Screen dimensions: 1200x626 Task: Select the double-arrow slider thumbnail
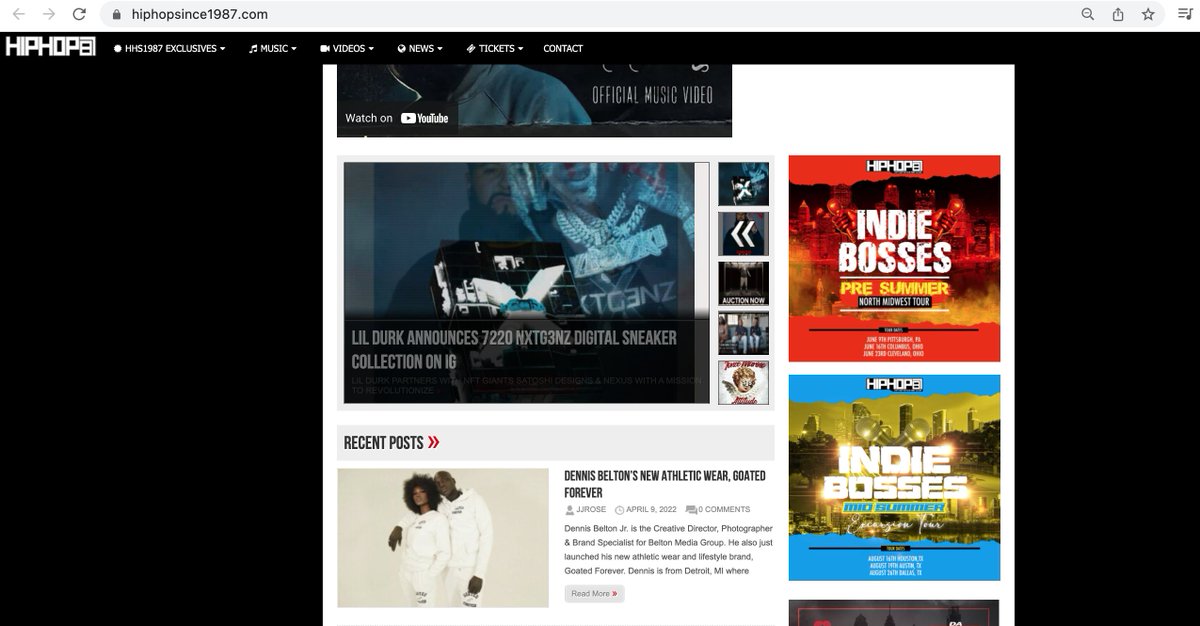coord(743,234)
